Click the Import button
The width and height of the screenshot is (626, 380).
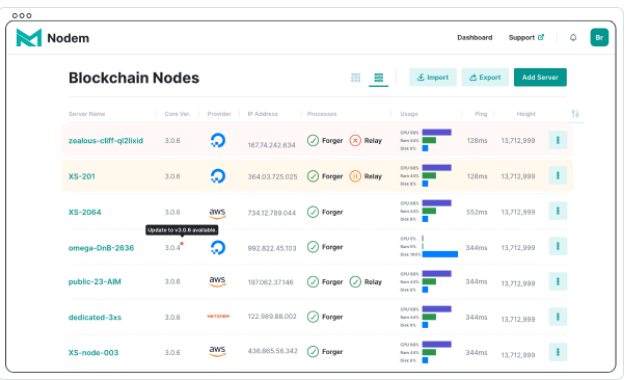pyautogui.click(x=433, y=77)
